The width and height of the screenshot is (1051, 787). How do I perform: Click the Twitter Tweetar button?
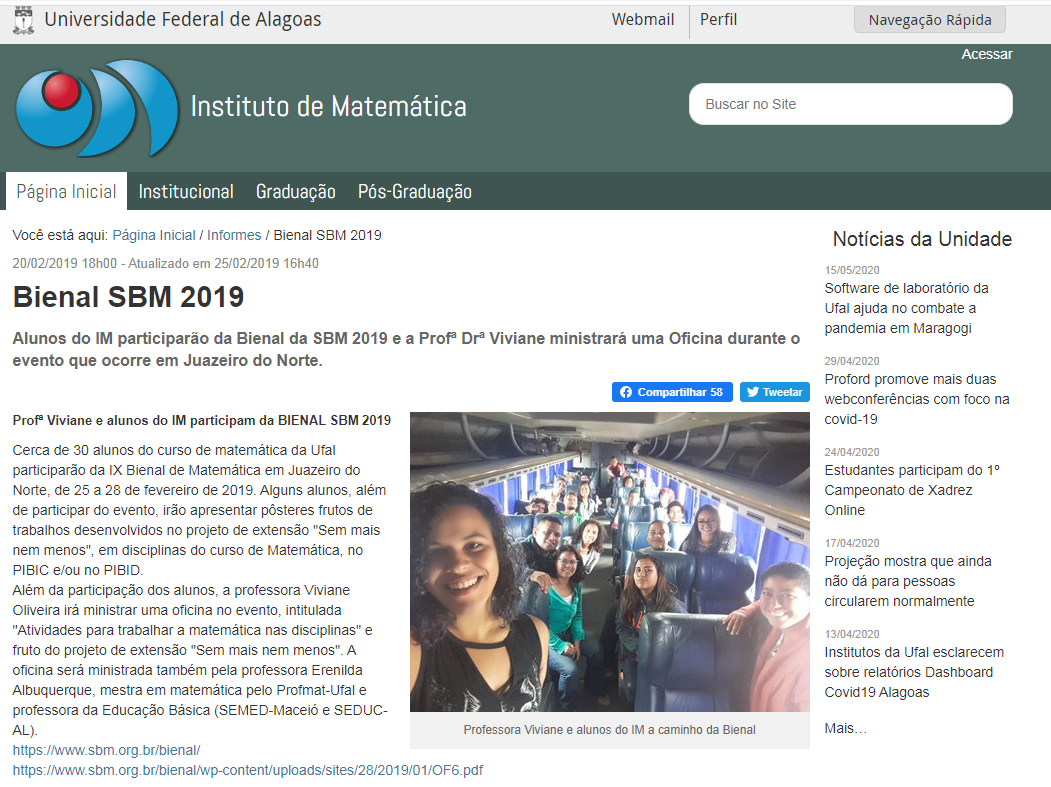pyautogui.click(x=775, y=392)
